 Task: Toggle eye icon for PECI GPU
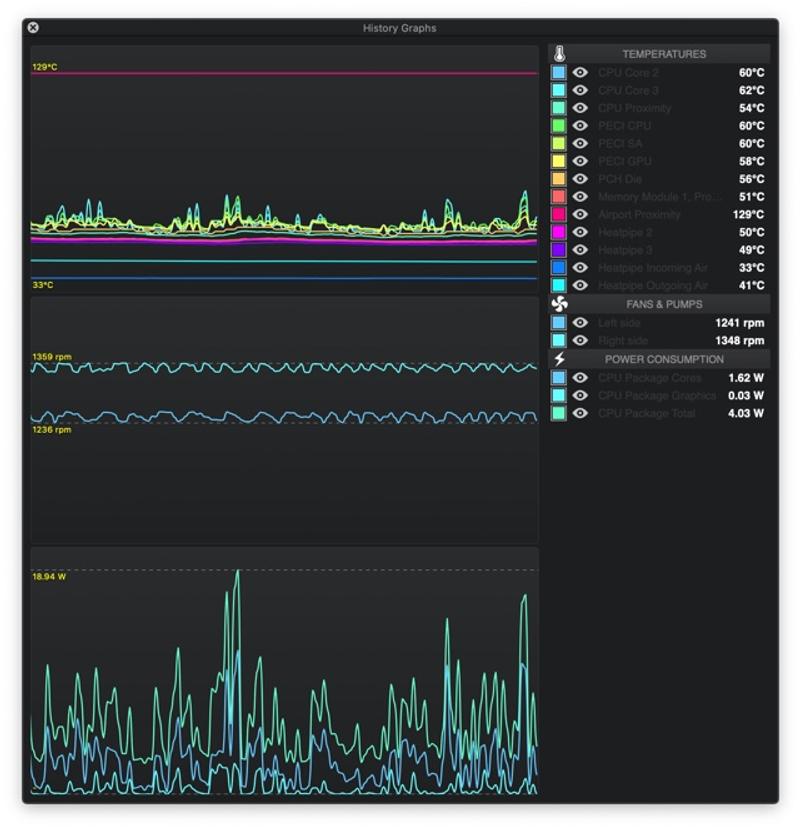580,161
